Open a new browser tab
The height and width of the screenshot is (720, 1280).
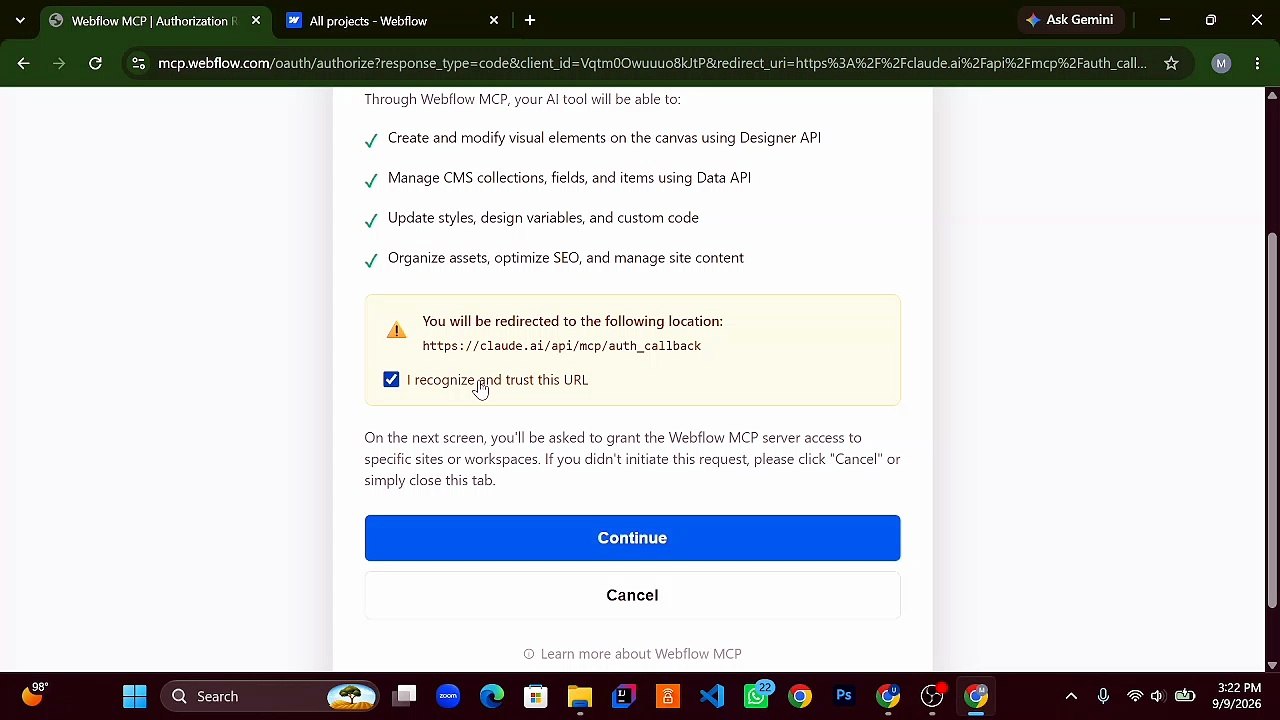pyautogui.click(x=530, y=20)
